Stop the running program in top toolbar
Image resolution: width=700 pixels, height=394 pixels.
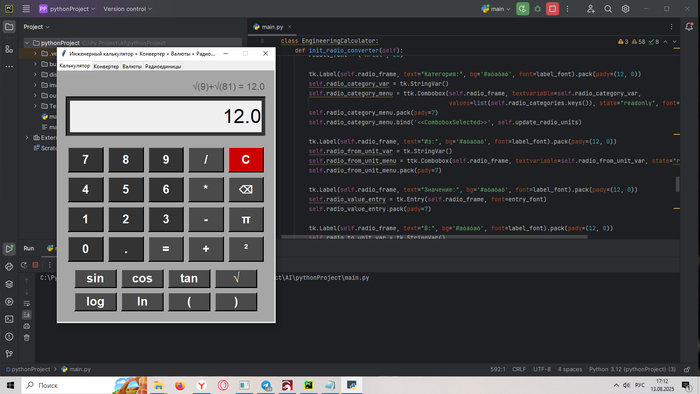pyautogui.click(x=552, y=8)
